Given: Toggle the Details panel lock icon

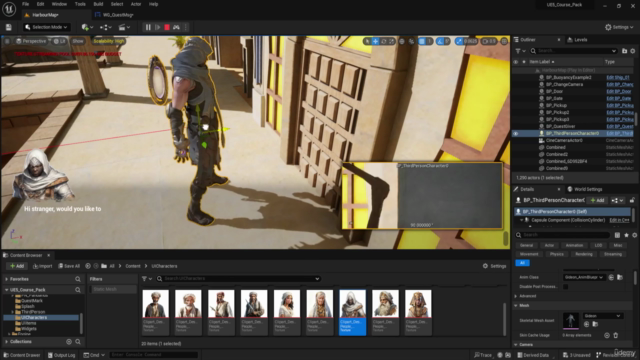Looking at the screenshot, I should tap(632, 200).
